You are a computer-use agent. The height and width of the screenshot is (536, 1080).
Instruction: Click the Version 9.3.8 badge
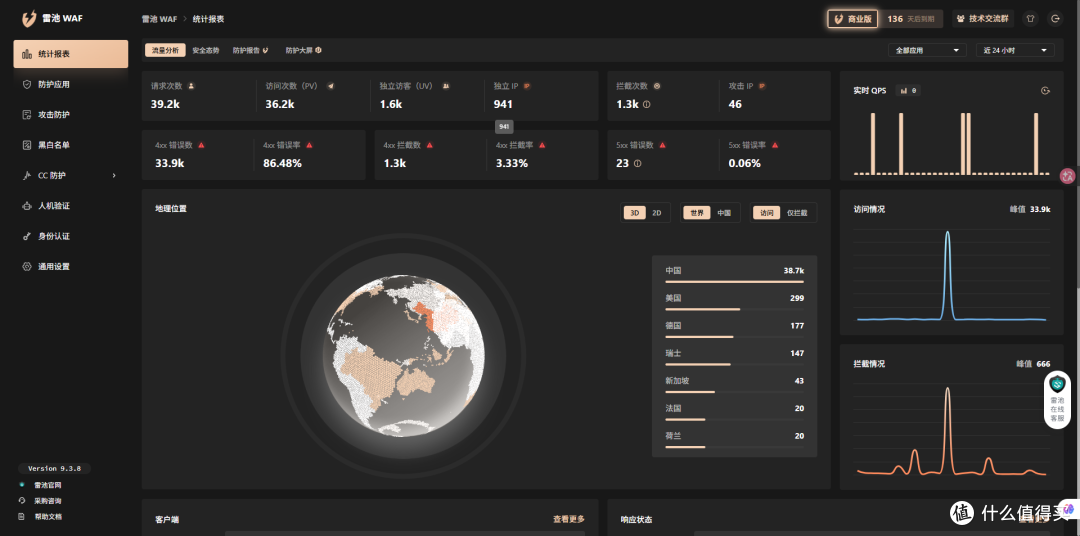[54, 468]
